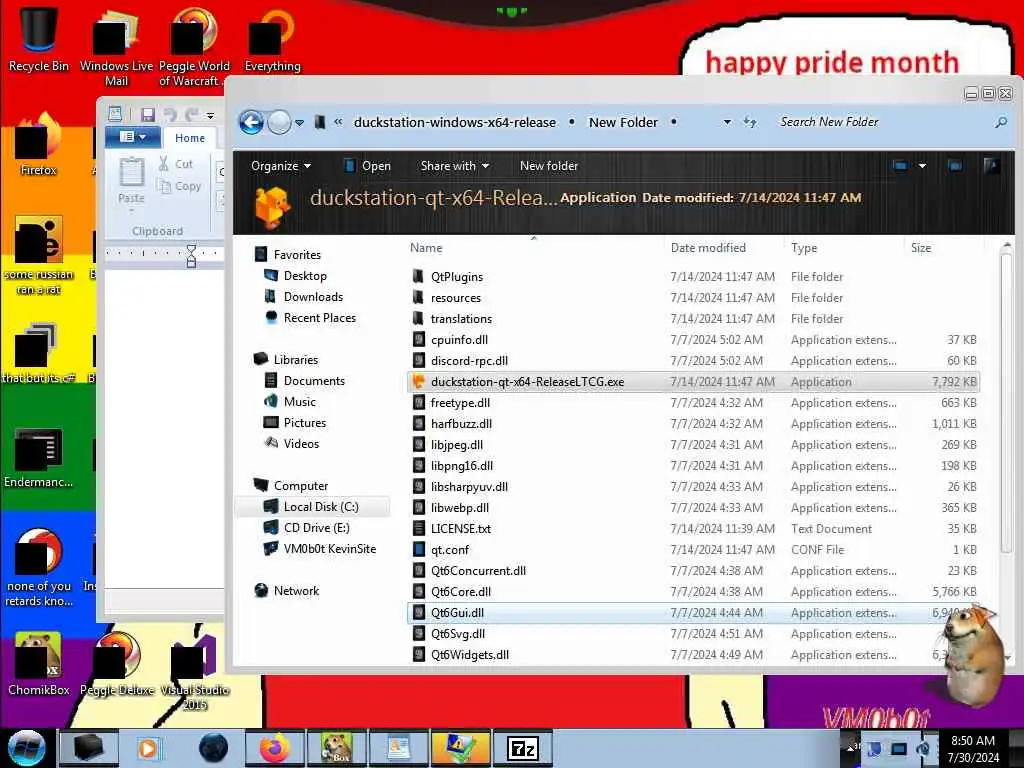Select the cpuinfo.dll file

(x=459, y=340)
